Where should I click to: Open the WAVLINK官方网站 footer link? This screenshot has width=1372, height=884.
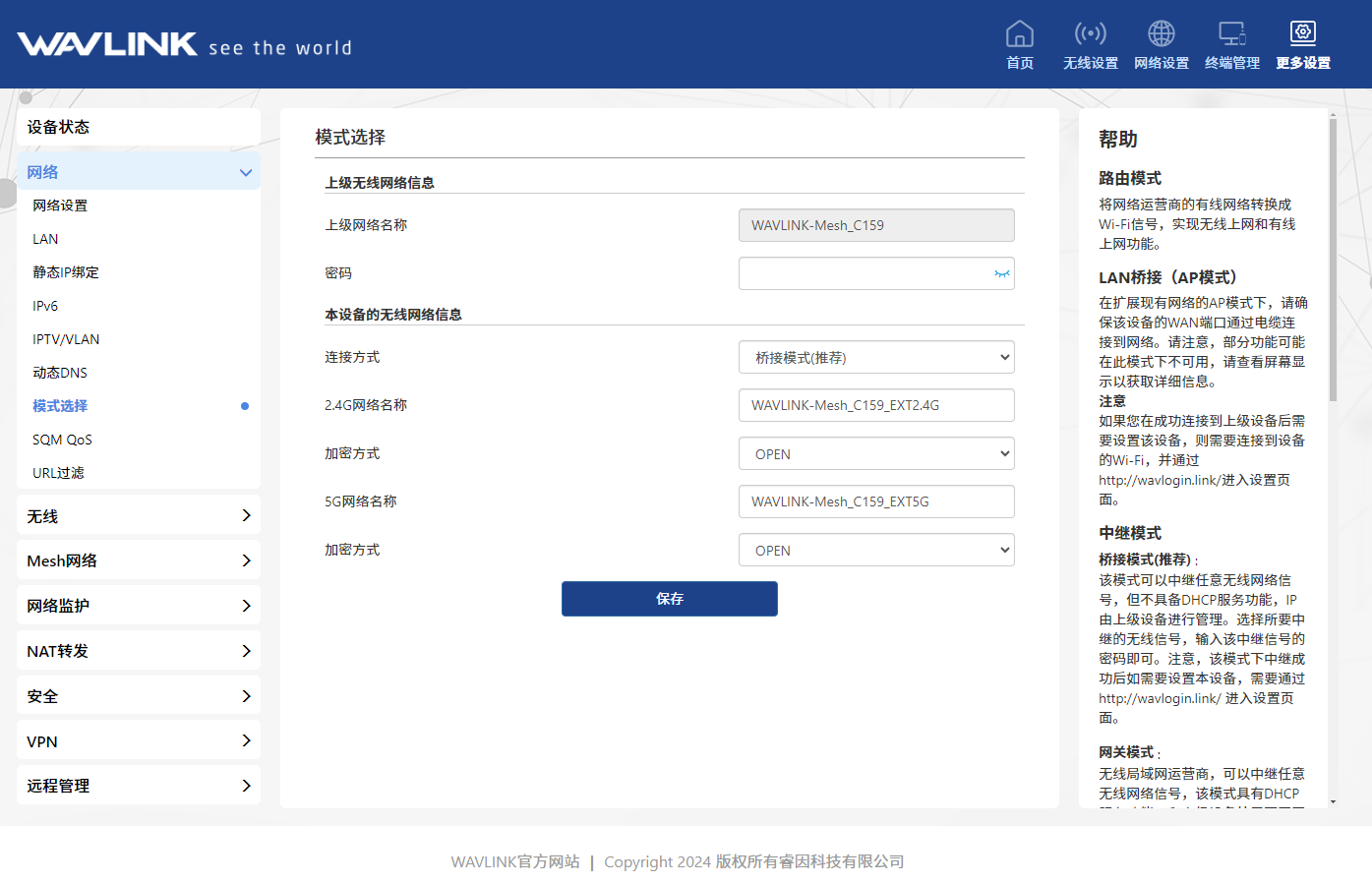(x=515, y=861)
